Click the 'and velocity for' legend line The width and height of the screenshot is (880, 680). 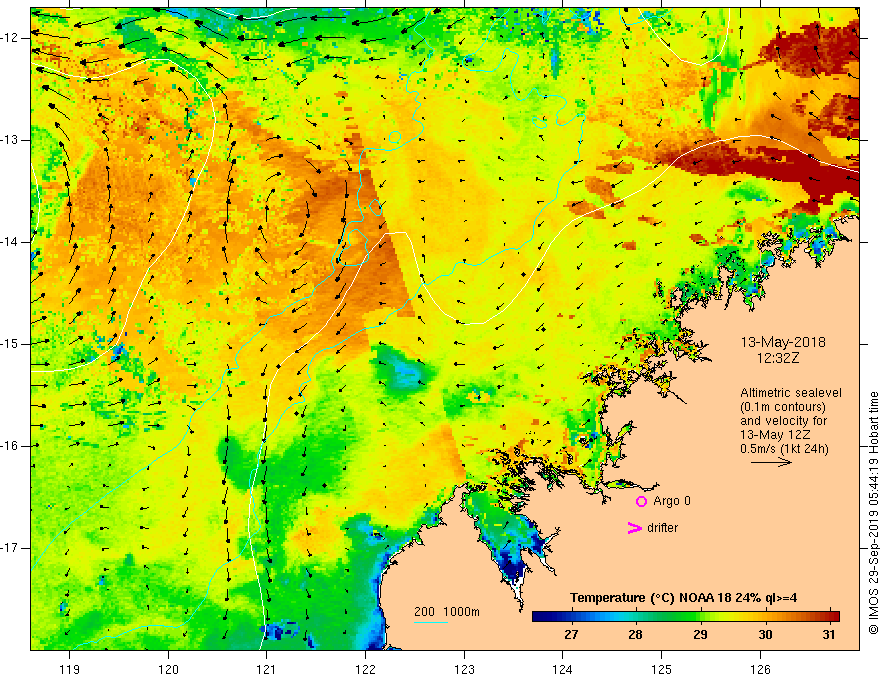783,421
